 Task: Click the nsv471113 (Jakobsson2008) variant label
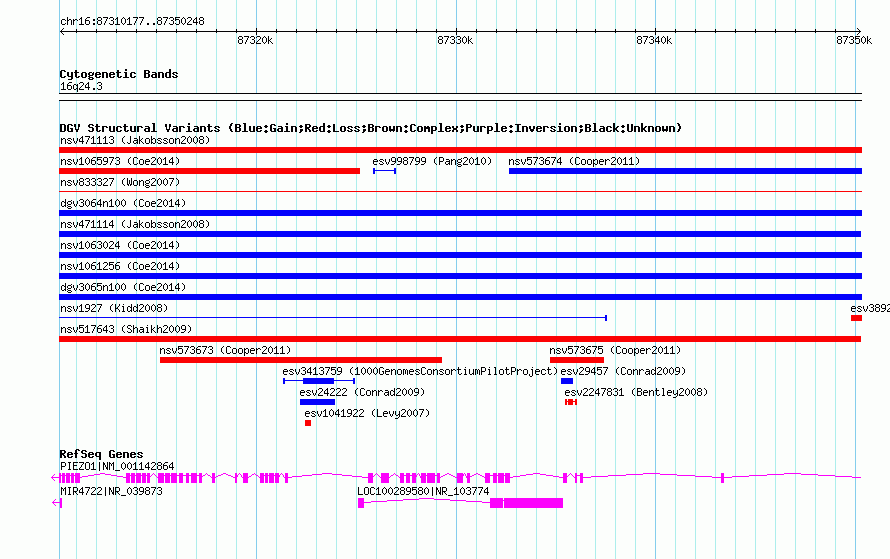[x=135, y=140]
